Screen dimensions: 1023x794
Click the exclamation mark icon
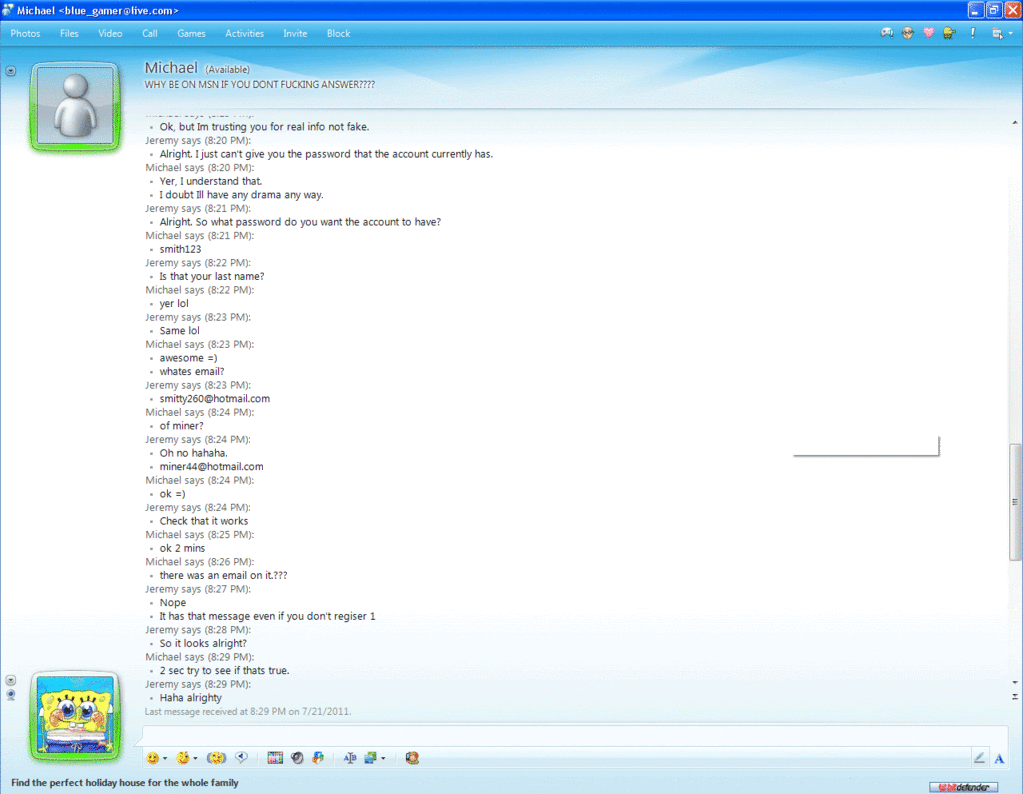(x=973, y=33)
